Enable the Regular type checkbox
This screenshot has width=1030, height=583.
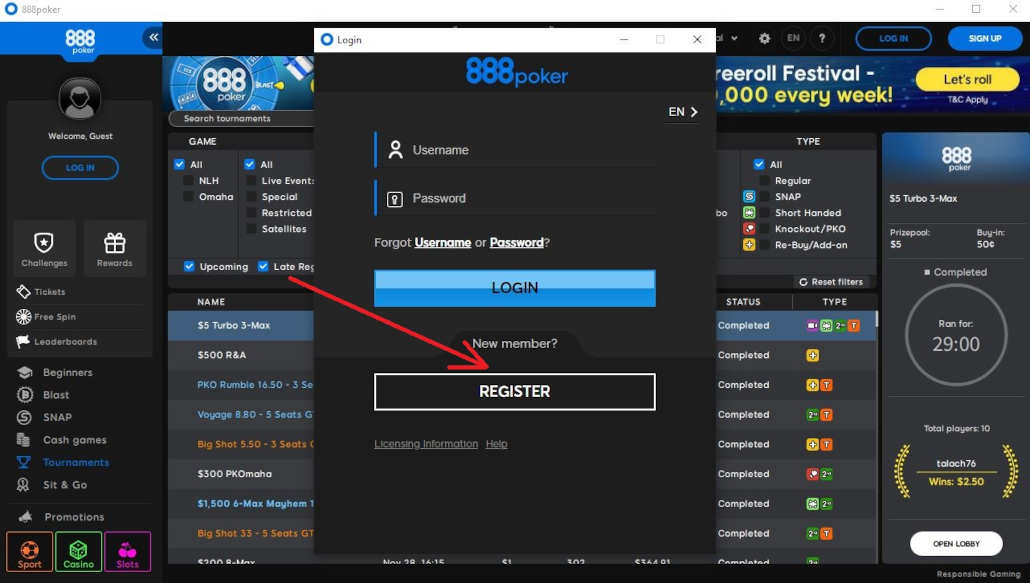(765, 181)
